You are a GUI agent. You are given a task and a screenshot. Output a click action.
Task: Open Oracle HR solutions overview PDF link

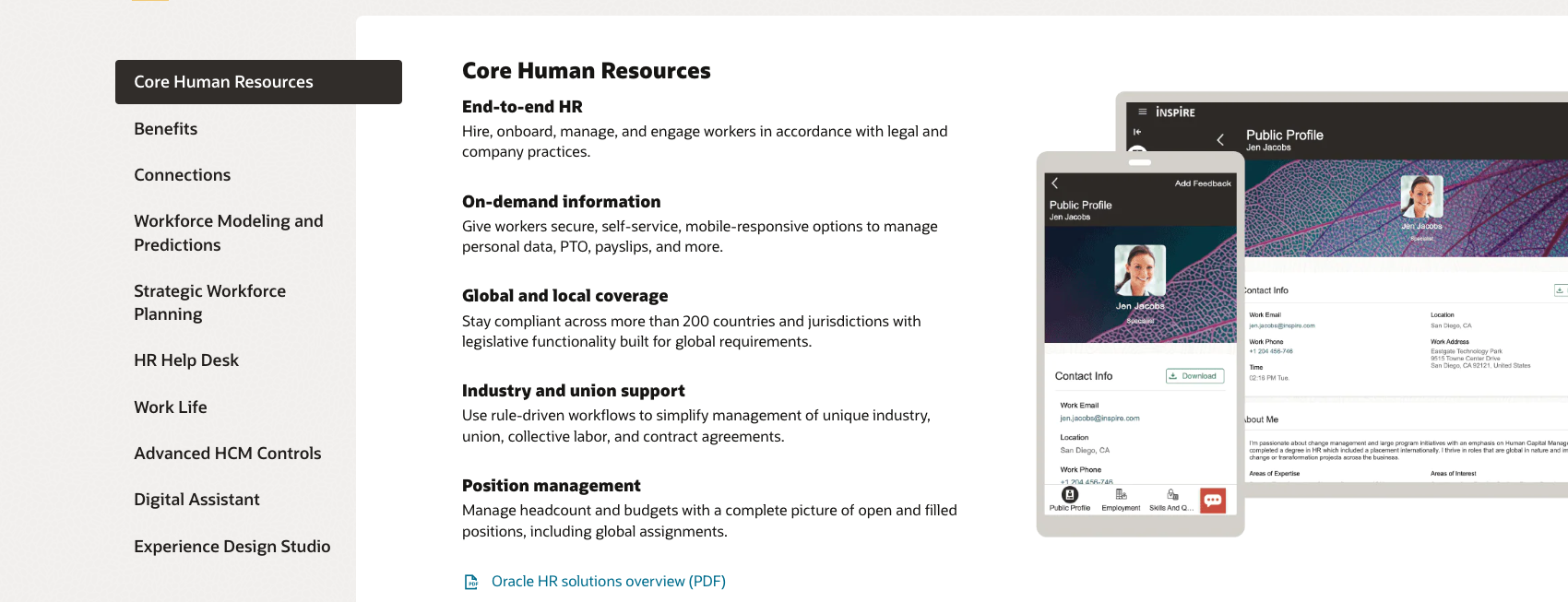[x=609, y=582]
